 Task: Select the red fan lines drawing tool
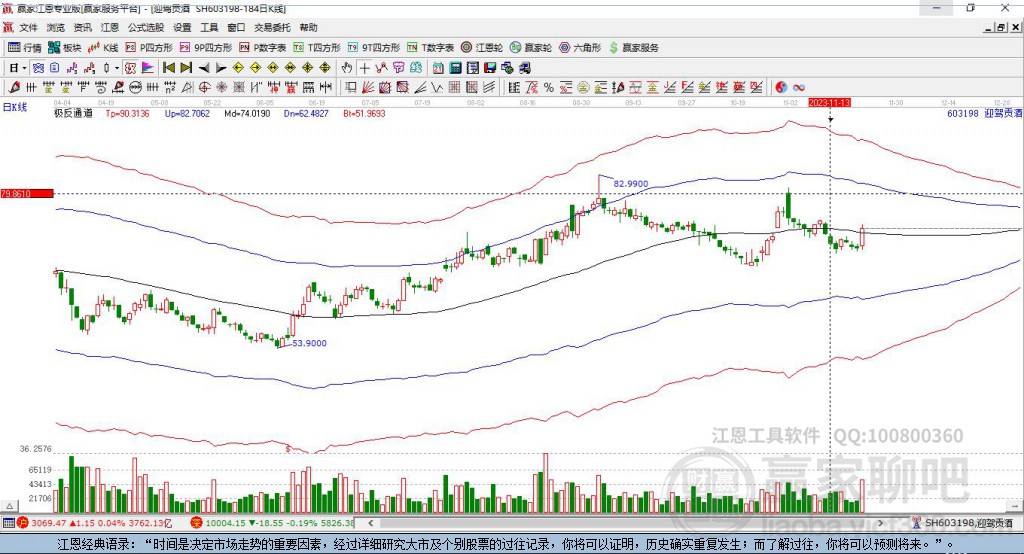pyautogui.click(x=368, y=88)
